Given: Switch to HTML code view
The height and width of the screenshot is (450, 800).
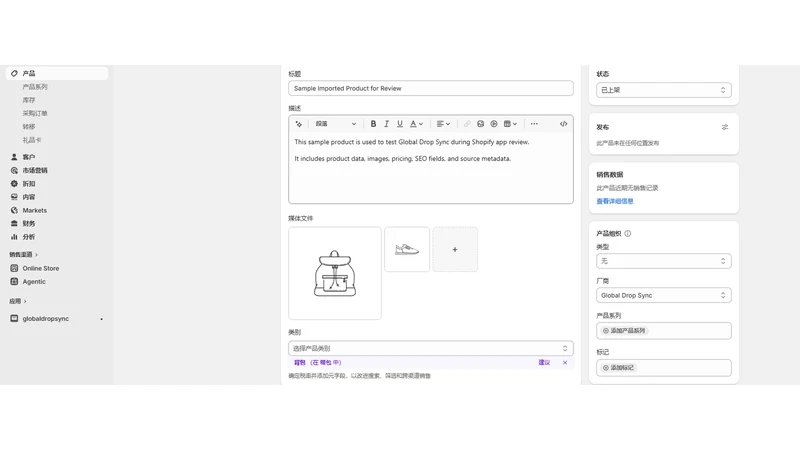Looking at the screenshot, I should pyautogui.click(x=563, y=124).
